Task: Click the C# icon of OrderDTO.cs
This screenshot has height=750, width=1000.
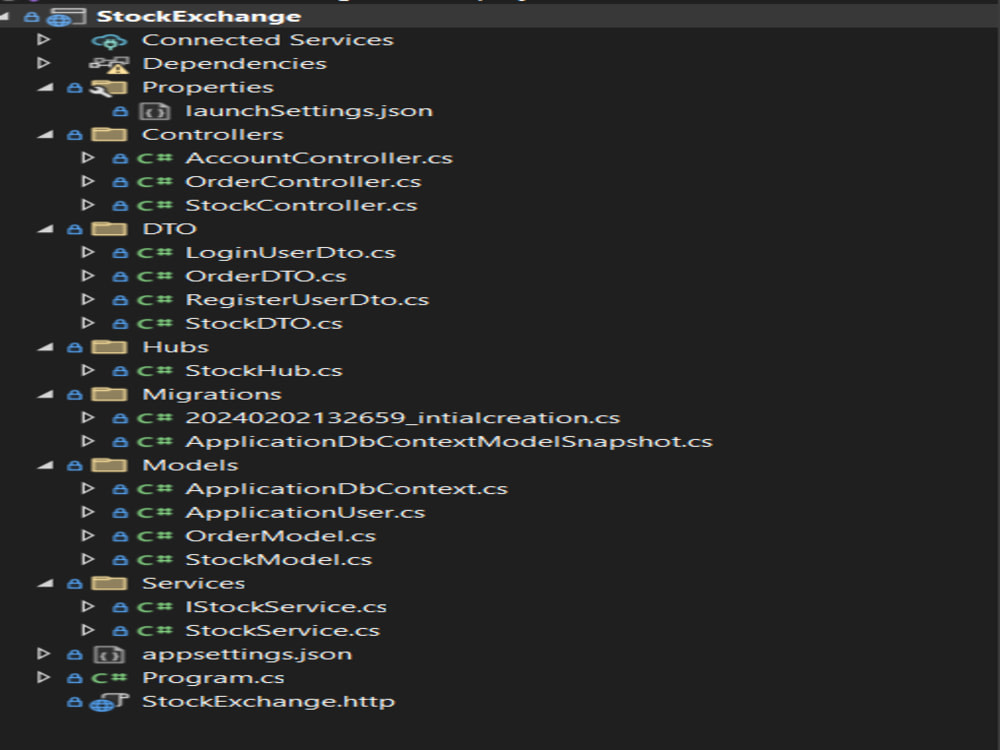Action: [155, 277]
